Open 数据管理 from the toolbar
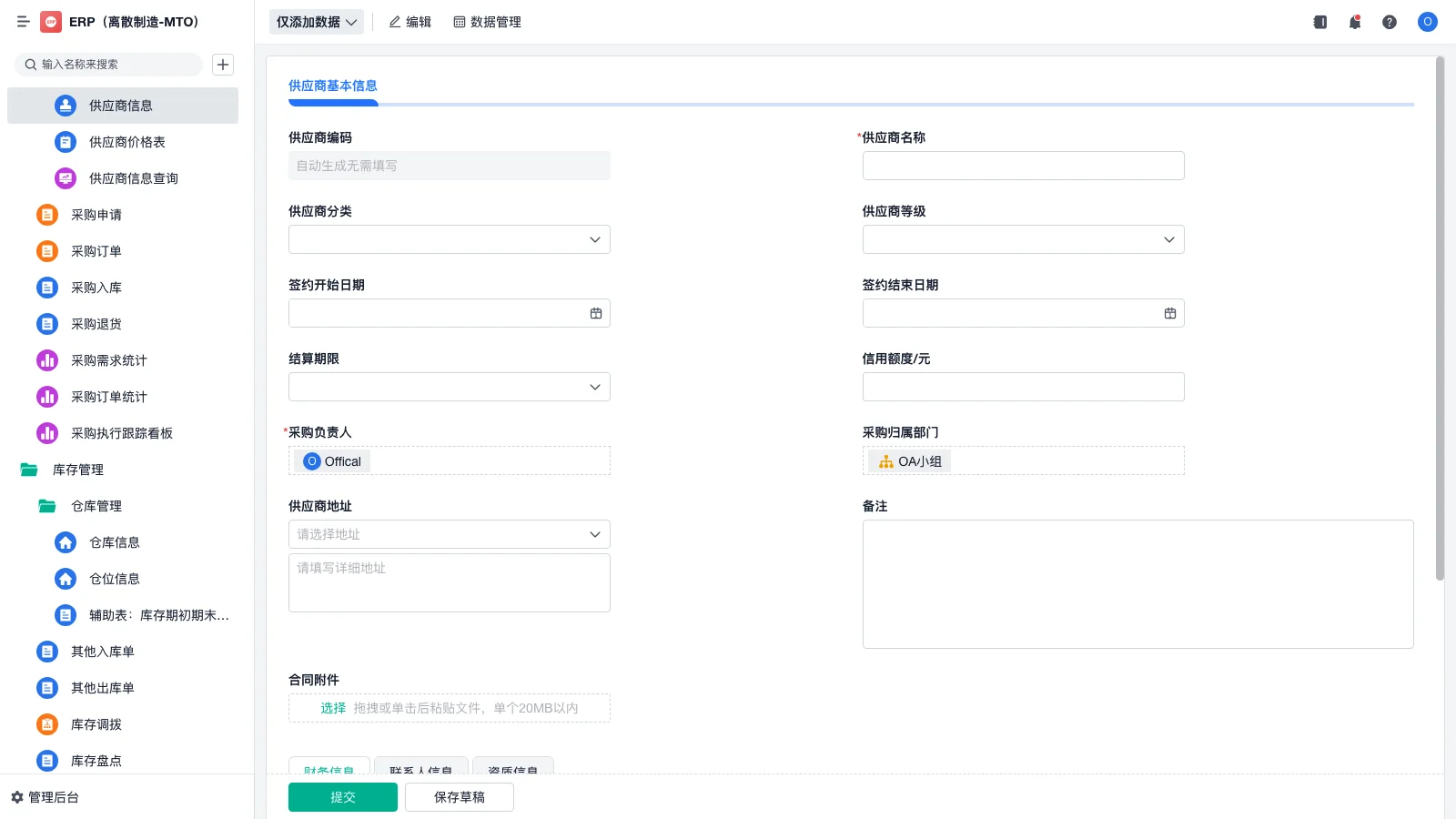The height and width of the screenshot is (819, 1456). click(487, 22)
